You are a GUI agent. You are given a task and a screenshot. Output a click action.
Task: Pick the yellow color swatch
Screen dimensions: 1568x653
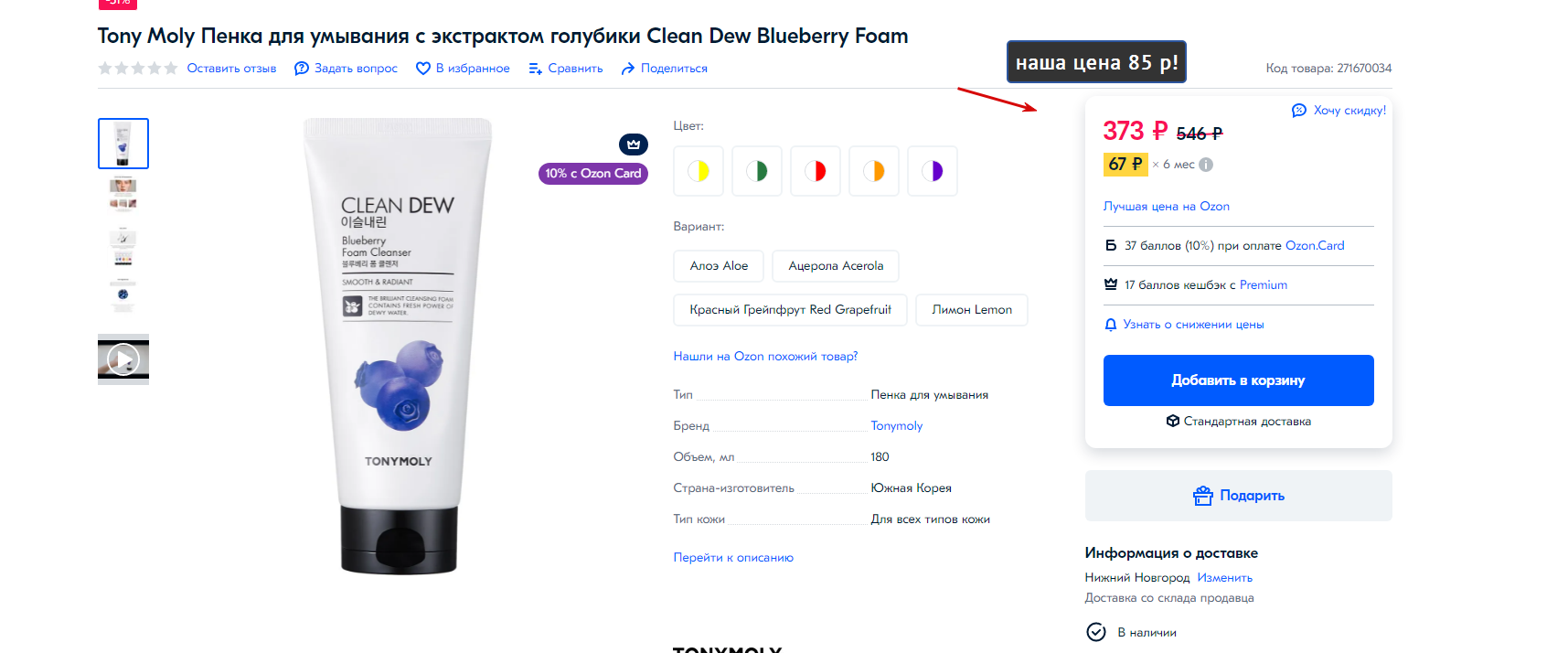(699, 171)
